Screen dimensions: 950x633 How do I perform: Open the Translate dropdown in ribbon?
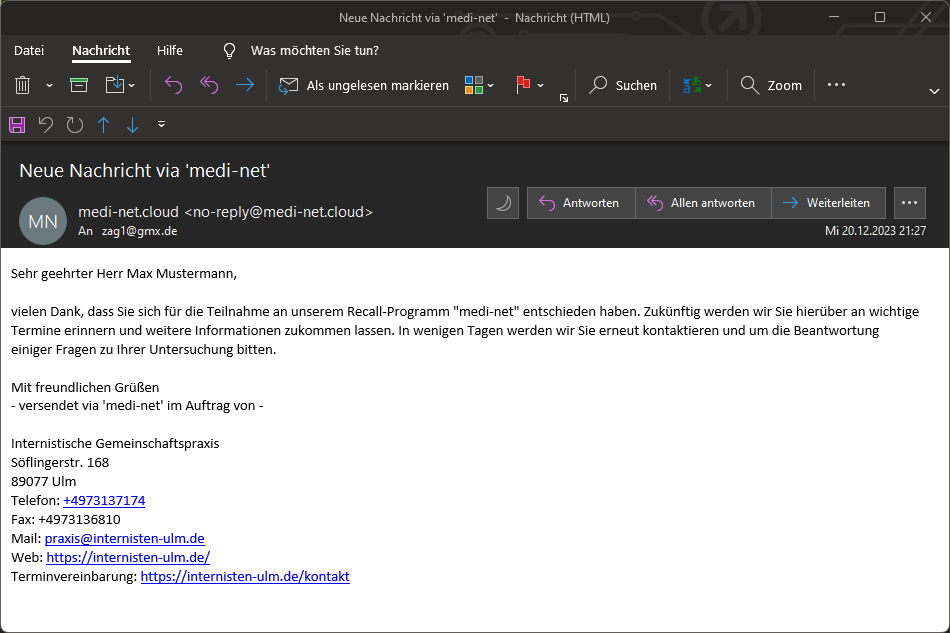point(697,85)
